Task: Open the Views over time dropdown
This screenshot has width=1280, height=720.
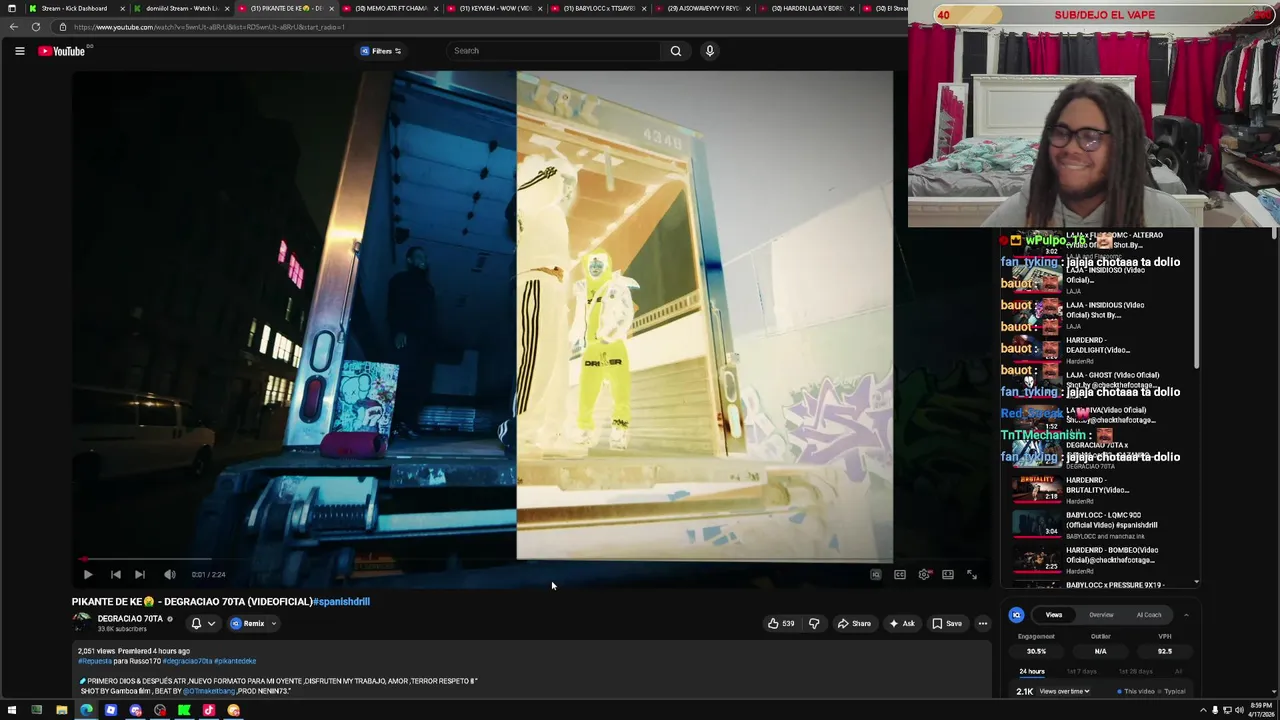Action: [x=1065, y=691]
